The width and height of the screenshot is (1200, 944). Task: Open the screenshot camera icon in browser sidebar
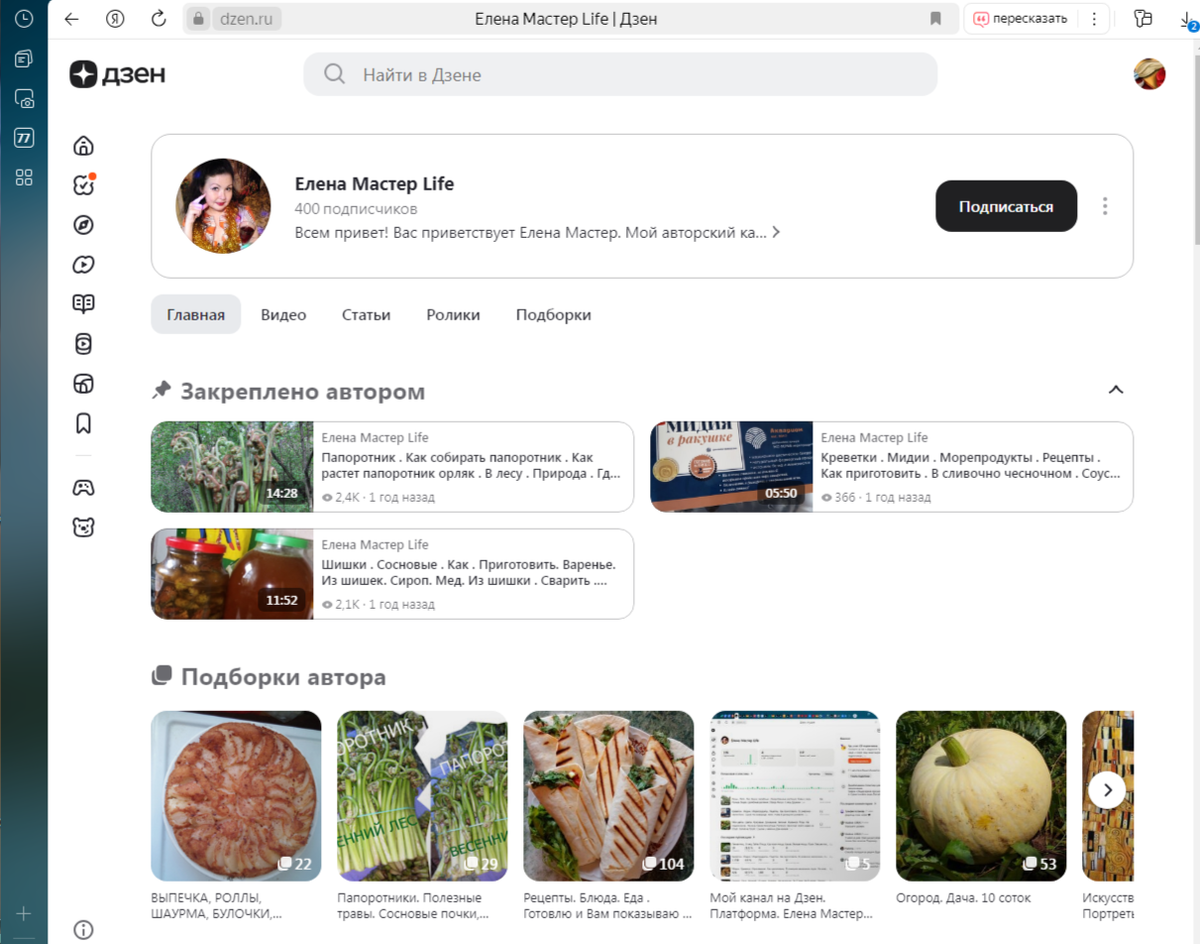pyautogui.click(x=24, y=98)
